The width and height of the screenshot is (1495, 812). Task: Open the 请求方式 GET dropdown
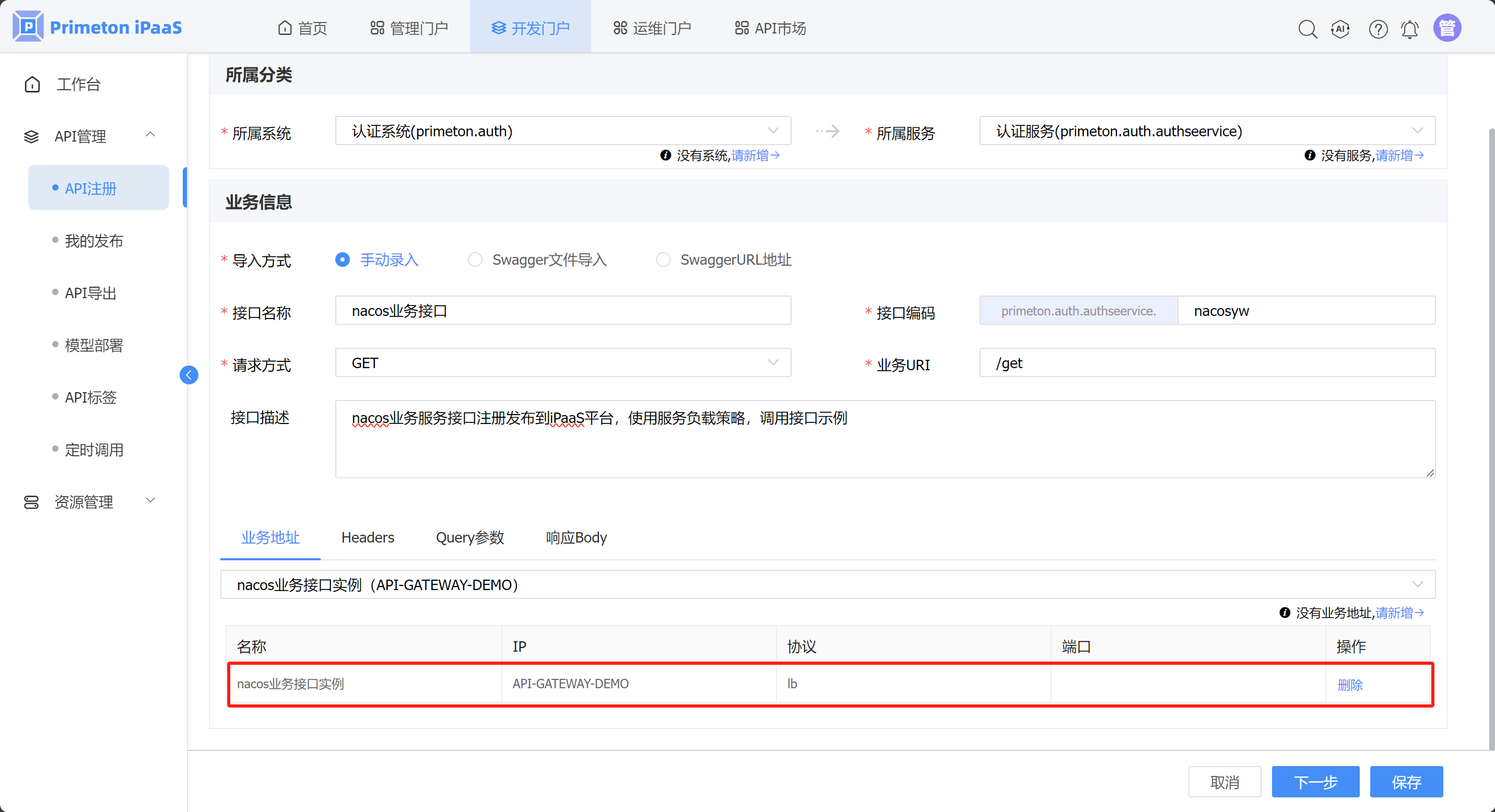(x=562, y=363)
